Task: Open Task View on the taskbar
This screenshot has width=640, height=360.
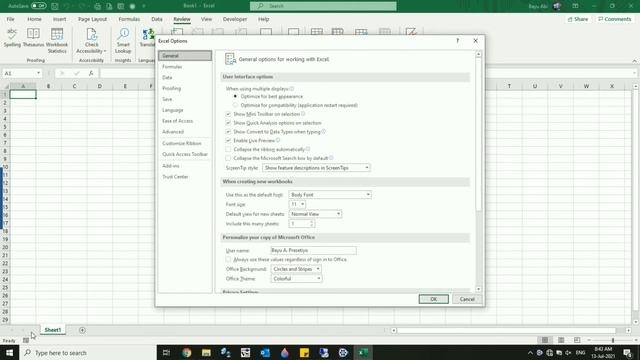Action: pyautogui.click(x=166, y=353)
